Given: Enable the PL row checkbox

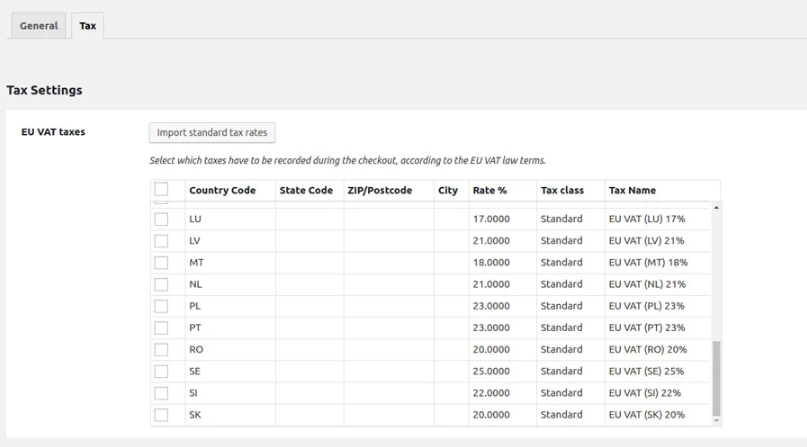Looking at the screenshot, I should point(161,306).
